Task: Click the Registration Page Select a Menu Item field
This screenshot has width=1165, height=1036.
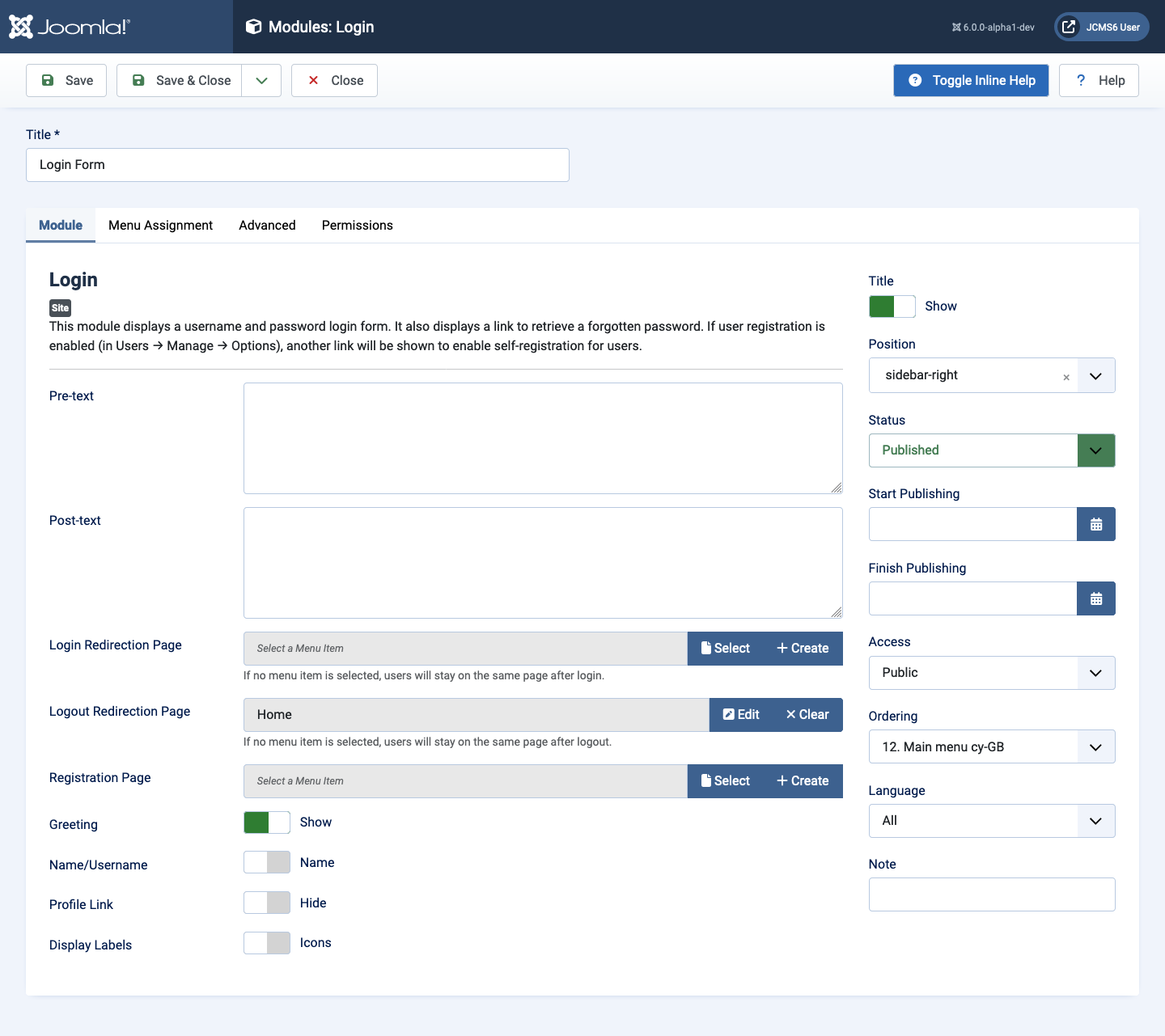Action: [465, 781]
